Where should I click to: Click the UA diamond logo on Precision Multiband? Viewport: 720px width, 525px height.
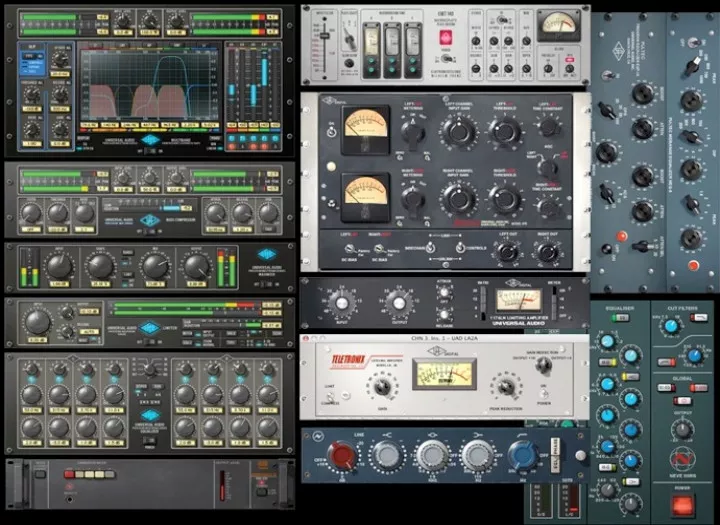pyautogui.click(x=150, y=140)
